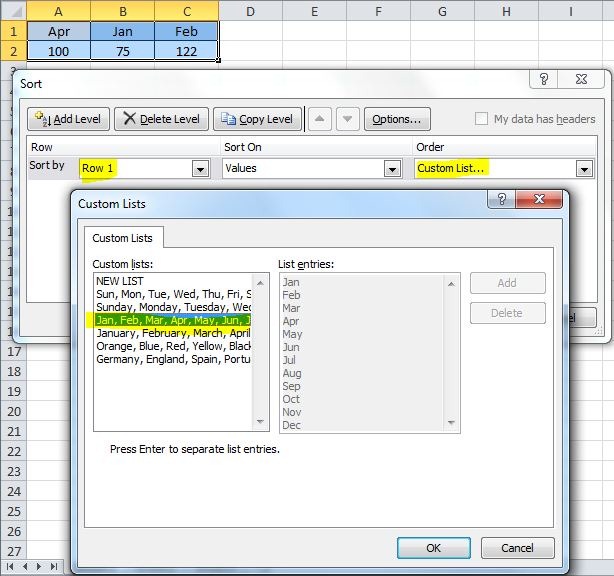Move sort level up with arrow
The image size is (614, 576).
[320, 119]
